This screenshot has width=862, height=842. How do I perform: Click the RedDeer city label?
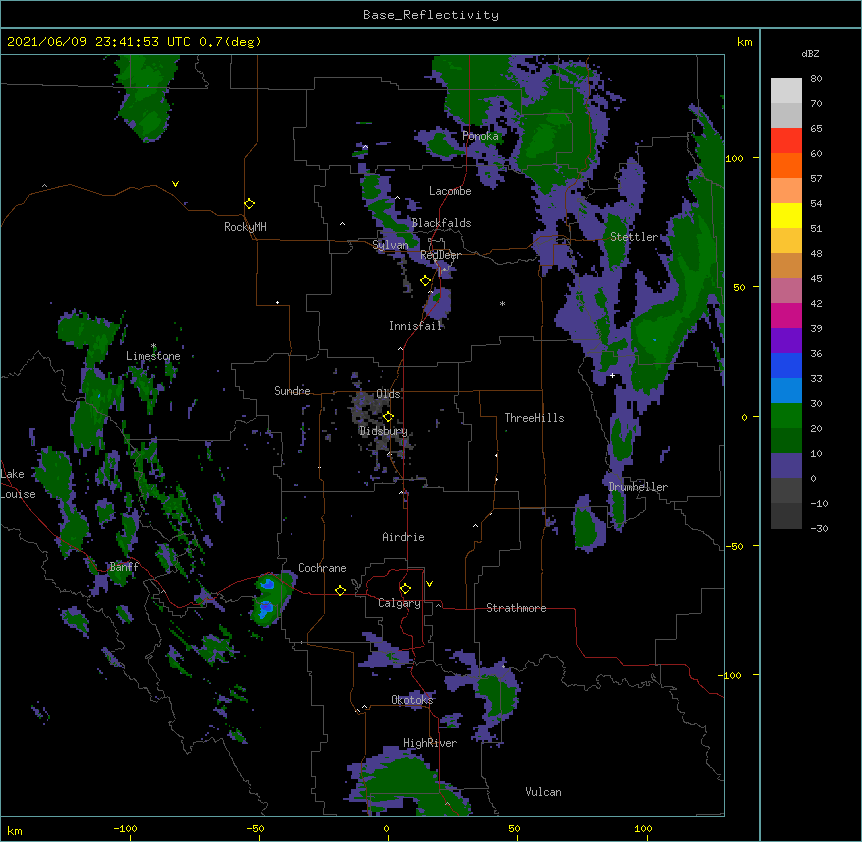441,256
